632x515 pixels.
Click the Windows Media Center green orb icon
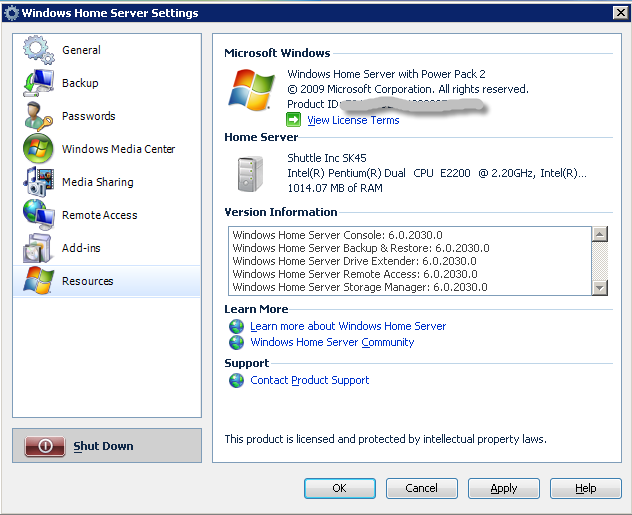[x=38, y=149]
